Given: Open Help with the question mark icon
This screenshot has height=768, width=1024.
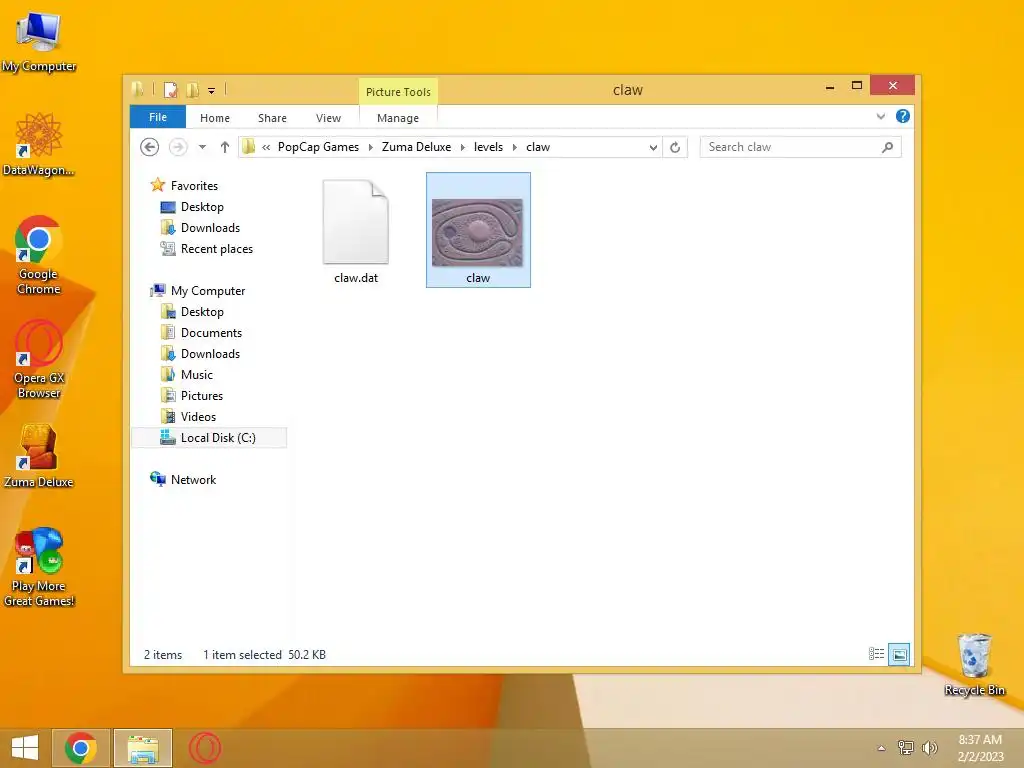Looking at the screenshot, I should point(903,116).
